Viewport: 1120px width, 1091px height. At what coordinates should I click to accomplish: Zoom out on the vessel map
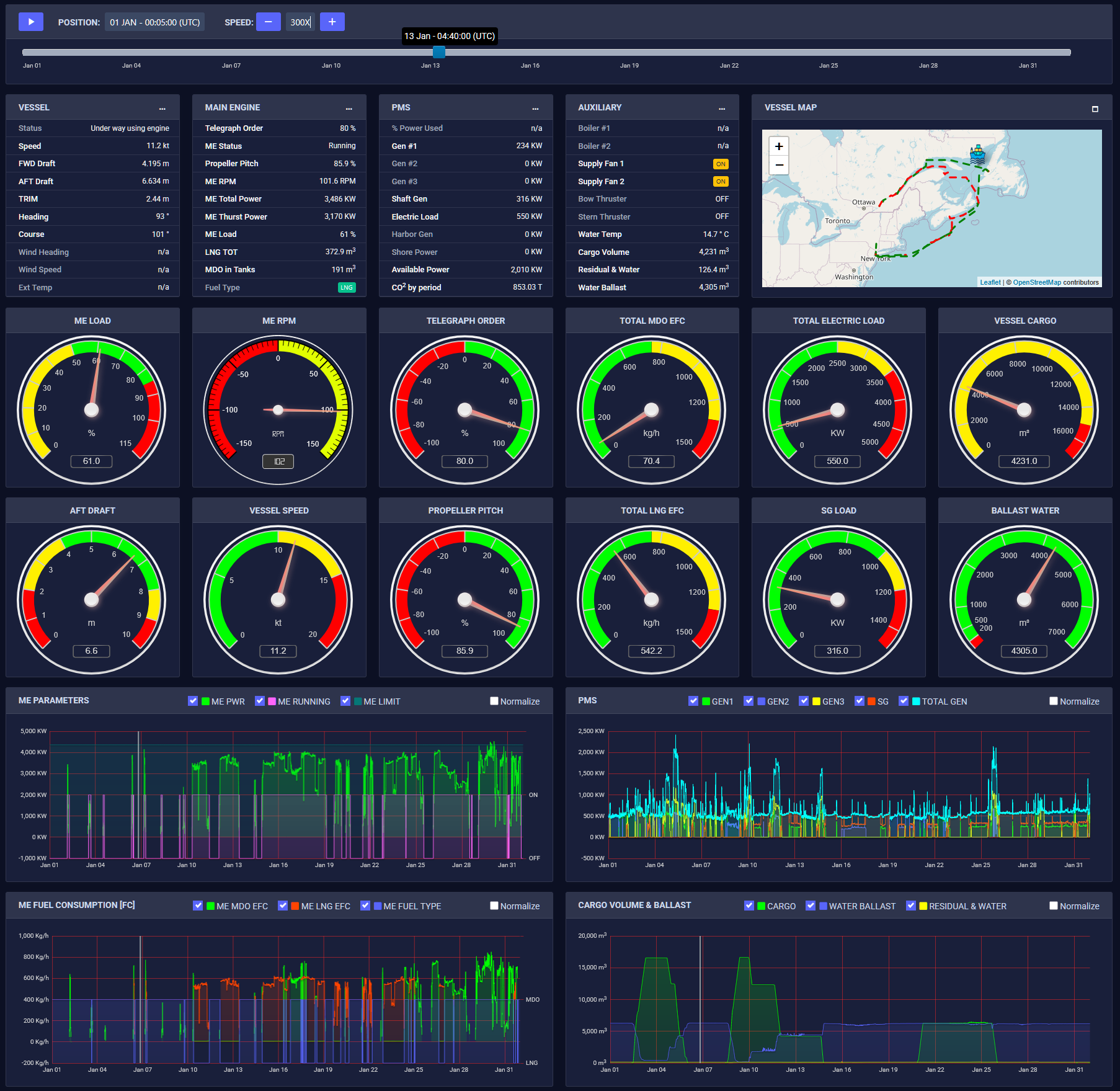tap(779, 166)
